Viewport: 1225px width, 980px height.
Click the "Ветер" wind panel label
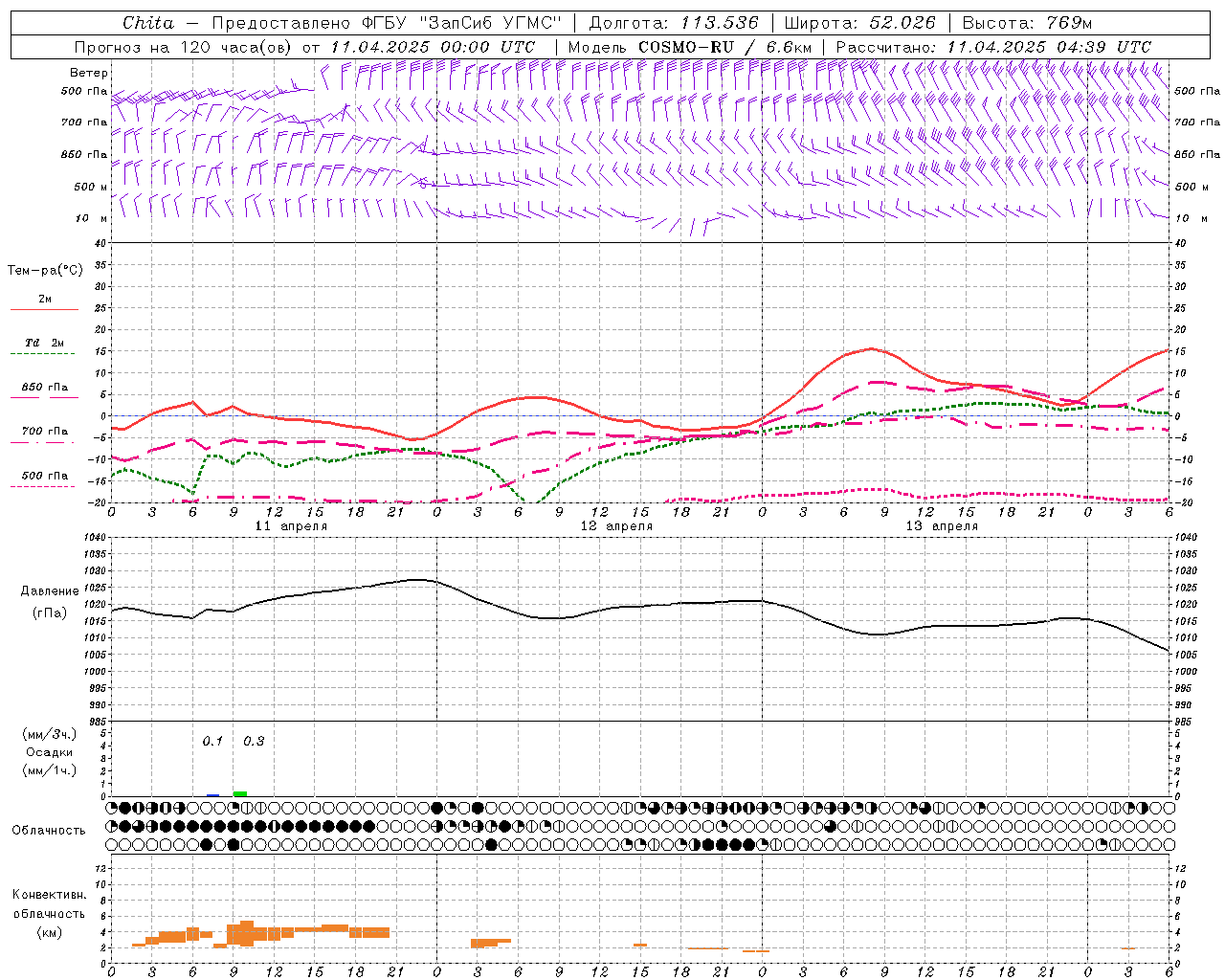pos(89,73)
